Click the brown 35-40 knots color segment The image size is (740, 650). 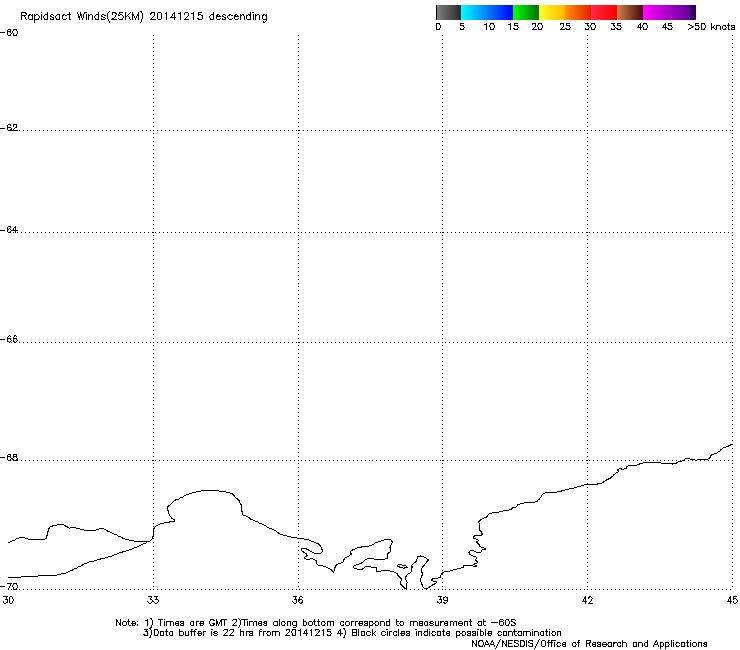click(630, 12)
